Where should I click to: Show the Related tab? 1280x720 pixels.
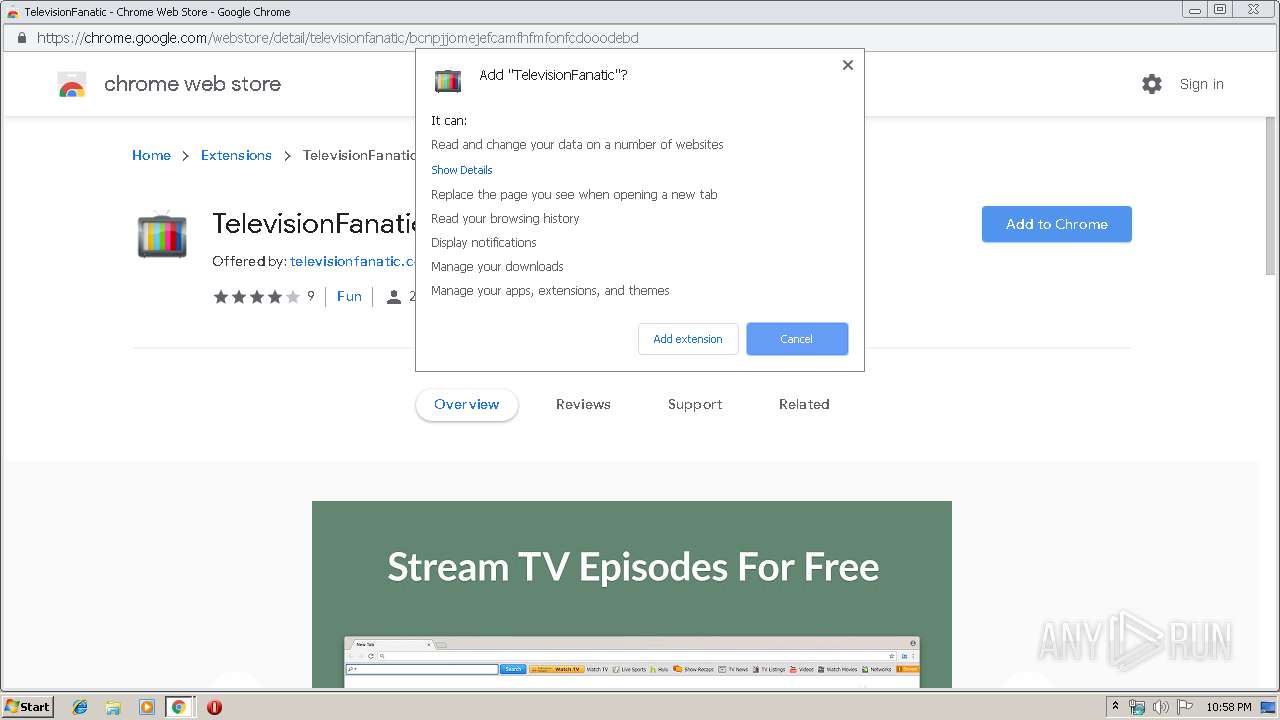804,404
